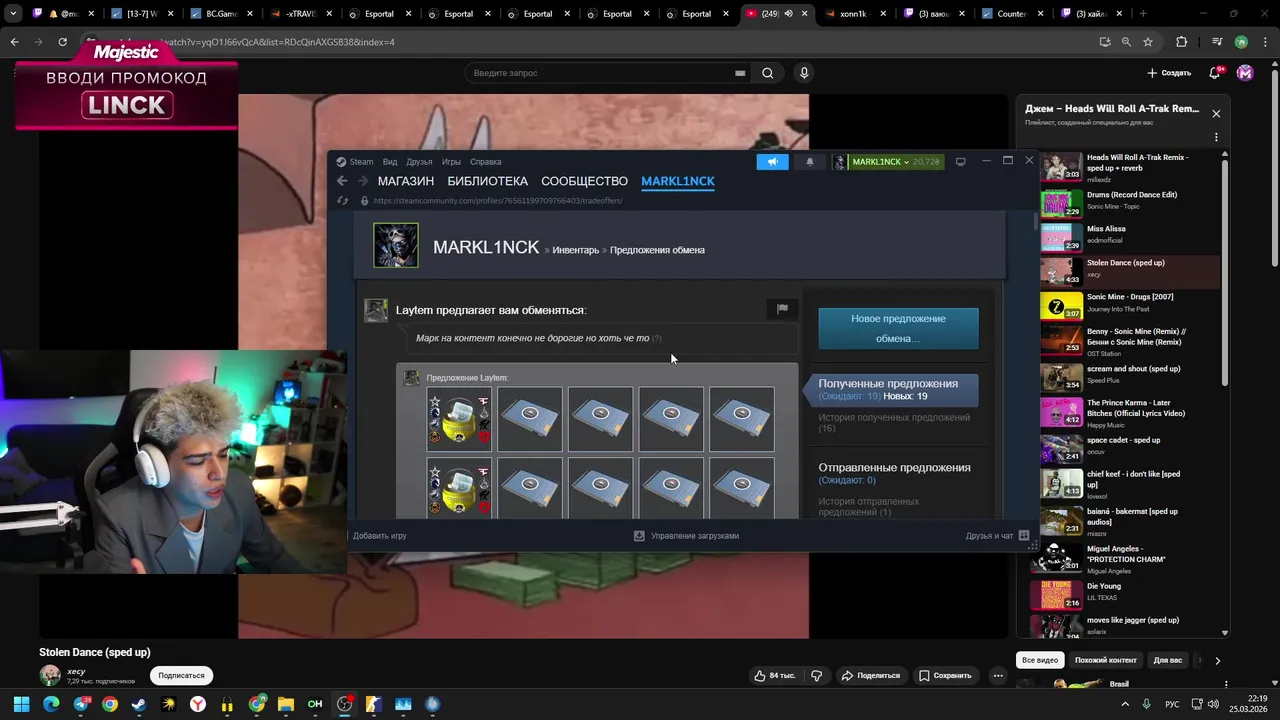Click the Создать button on YouTube
This screenshot has width=1280, height=720.
(1169, 73)
